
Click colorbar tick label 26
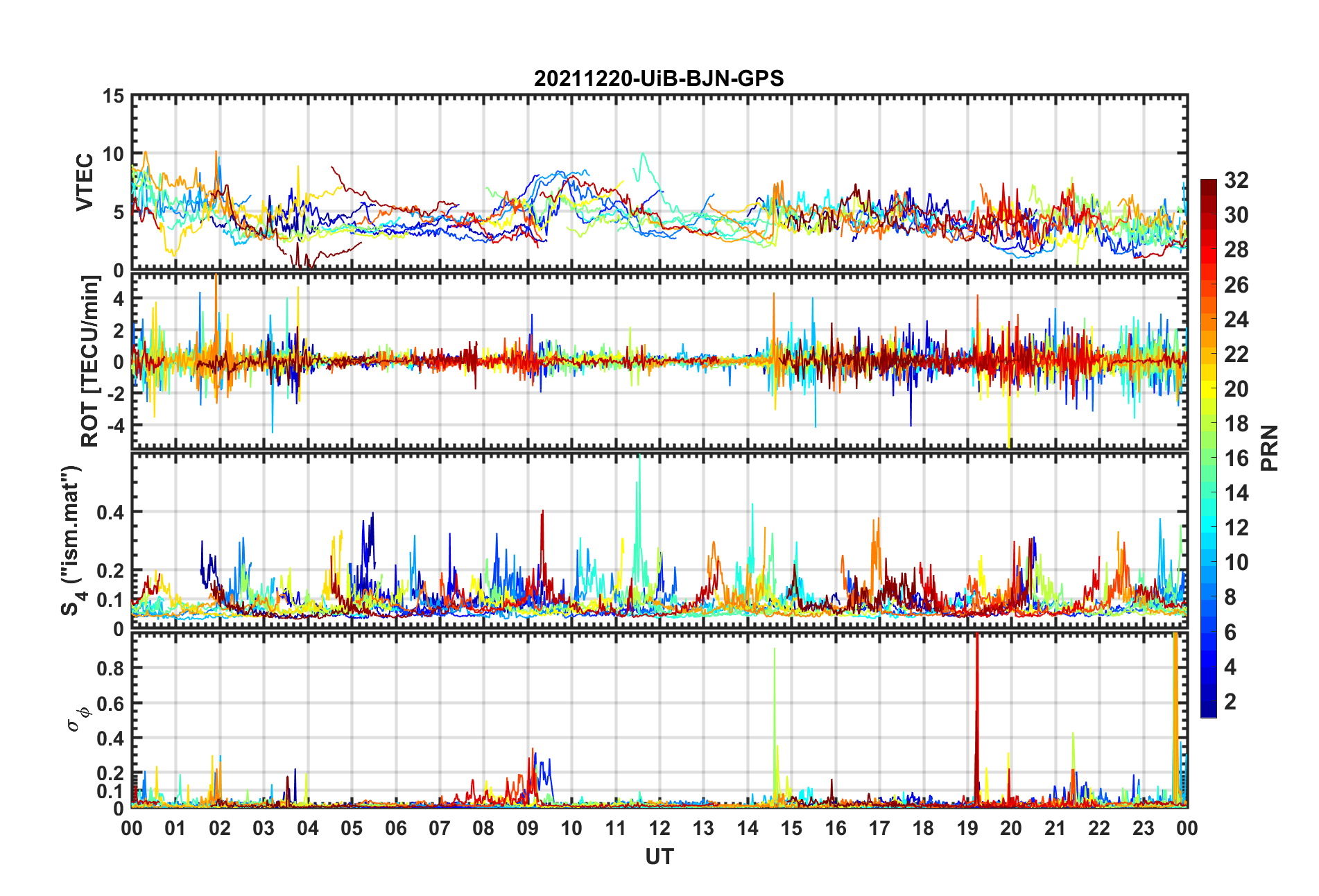[x=1236, y=284]
